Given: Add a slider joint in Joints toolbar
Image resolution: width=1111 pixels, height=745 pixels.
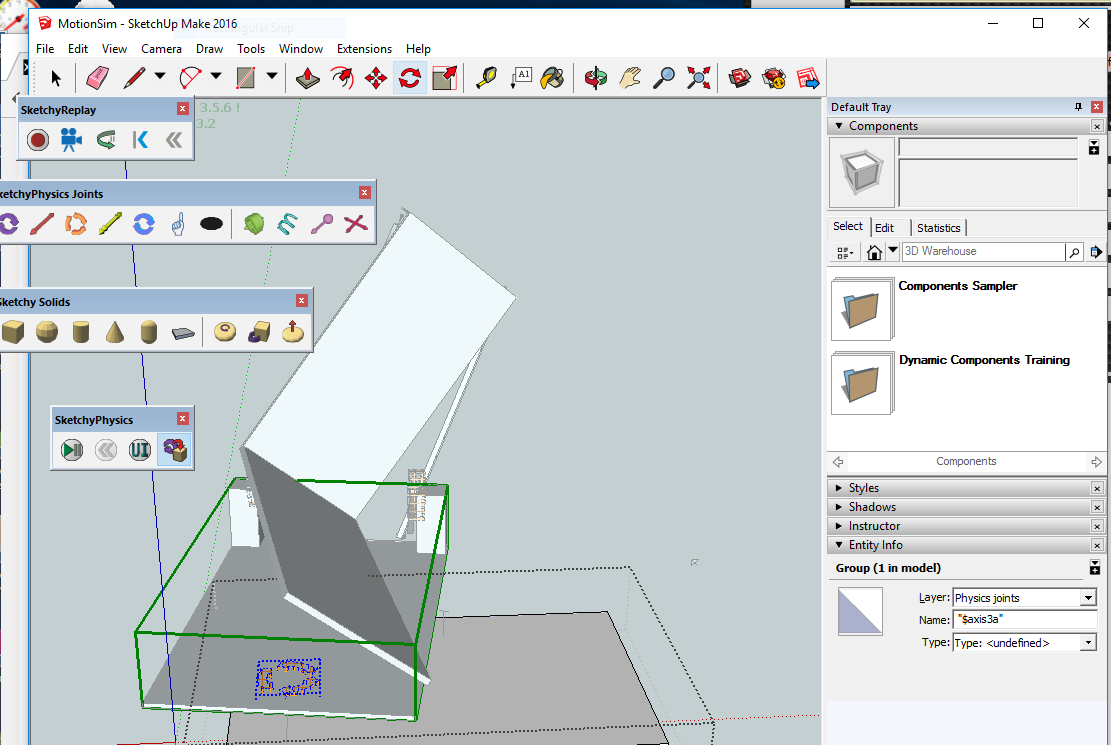Looking at the screenshot, I should click(x=42, y=225).
